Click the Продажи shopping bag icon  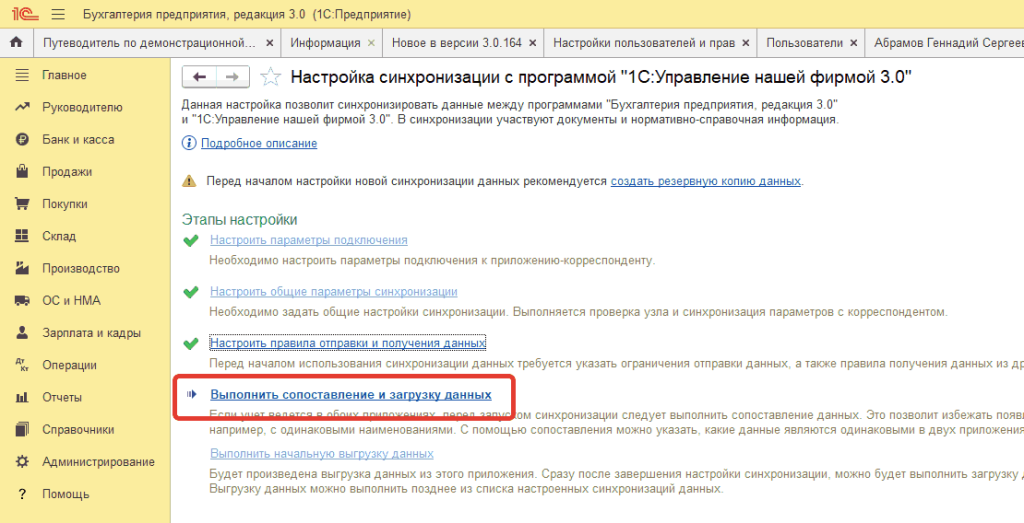pos(22,172)
